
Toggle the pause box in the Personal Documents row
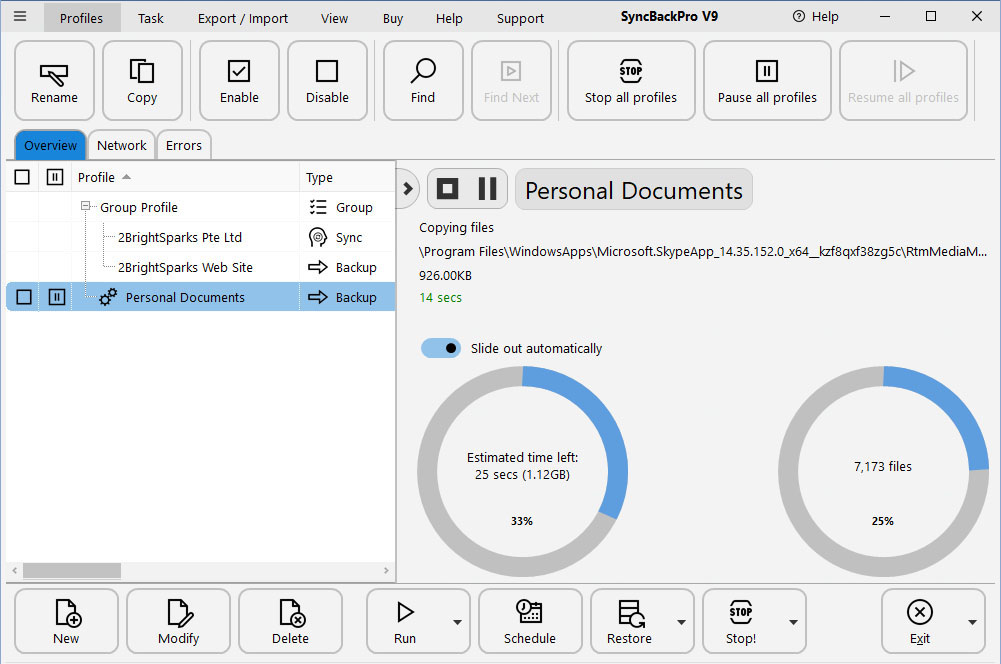[57, 297]
